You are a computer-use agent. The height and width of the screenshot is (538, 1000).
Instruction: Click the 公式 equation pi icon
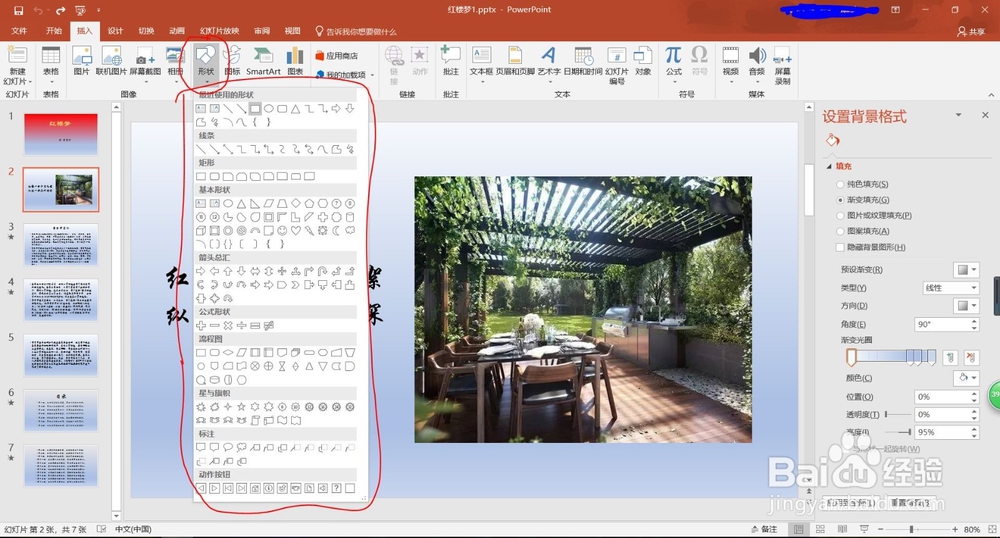[x=673, y=55]
